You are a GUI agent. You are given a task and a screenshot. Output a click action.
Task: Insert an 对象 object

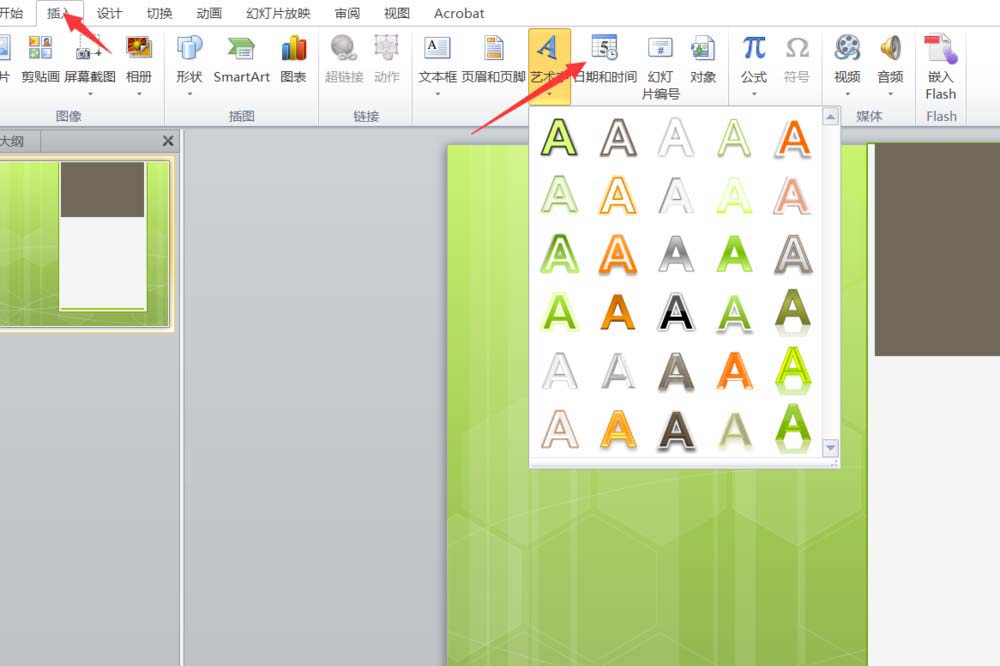[703, 59]
